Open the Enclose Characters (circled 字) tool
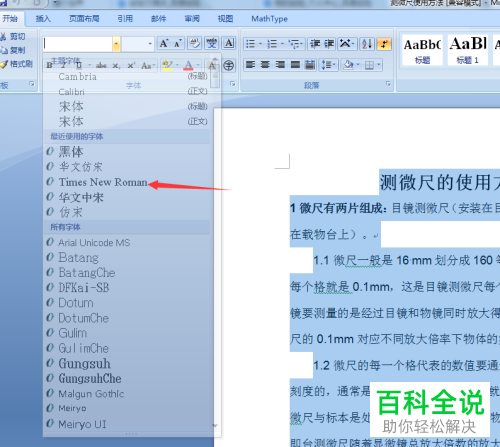Image resolution: width=500 pixels, height=447 pixels. coord(229,65)
